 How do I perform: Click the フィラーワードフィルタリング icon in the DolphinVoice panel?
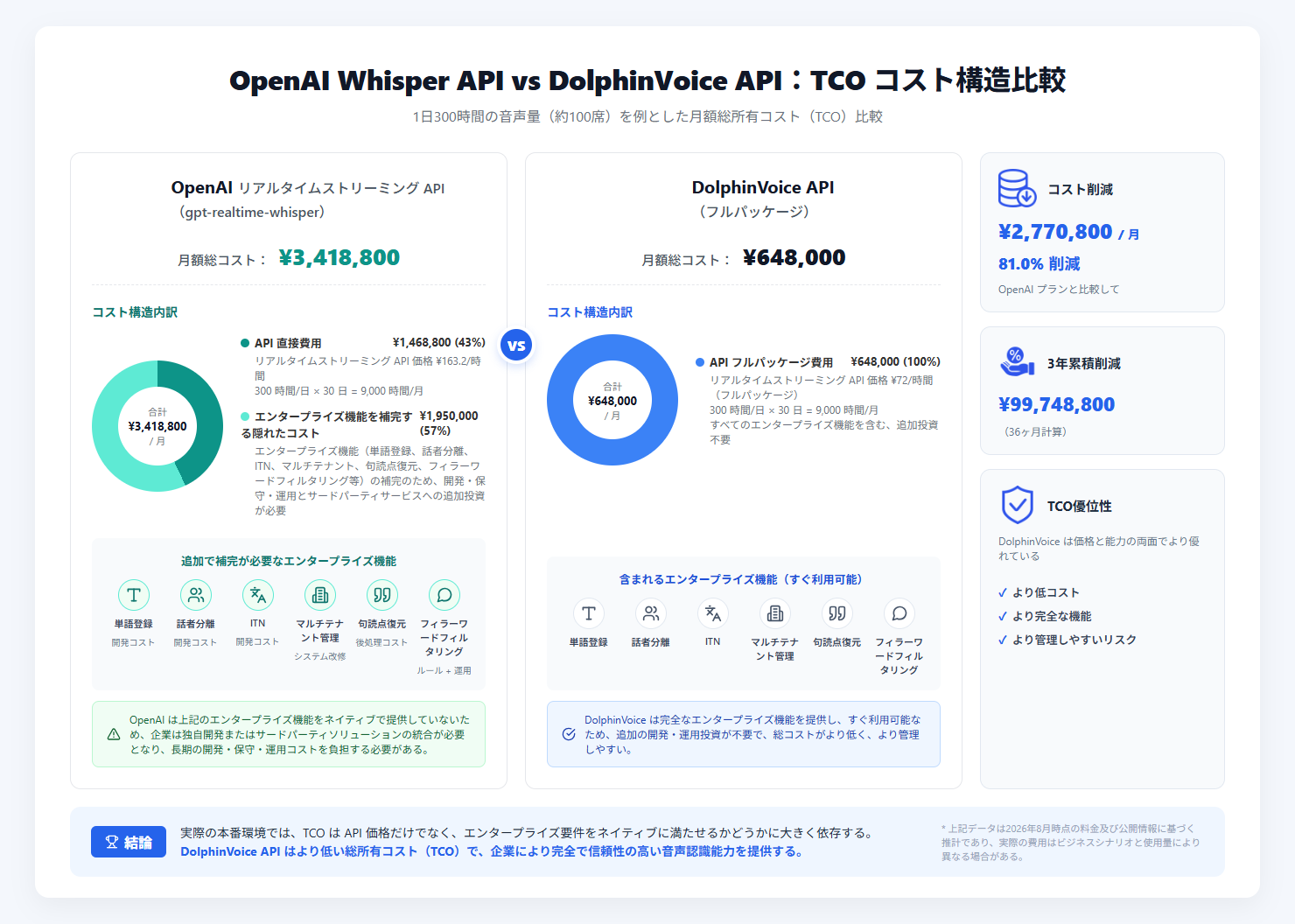899,613
